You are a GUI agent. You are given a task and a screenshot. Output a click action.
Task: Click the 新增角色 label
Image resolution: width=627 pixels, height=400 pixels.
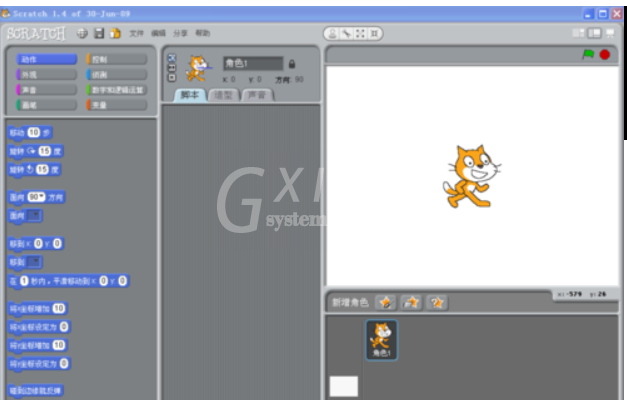coord(350,302)
